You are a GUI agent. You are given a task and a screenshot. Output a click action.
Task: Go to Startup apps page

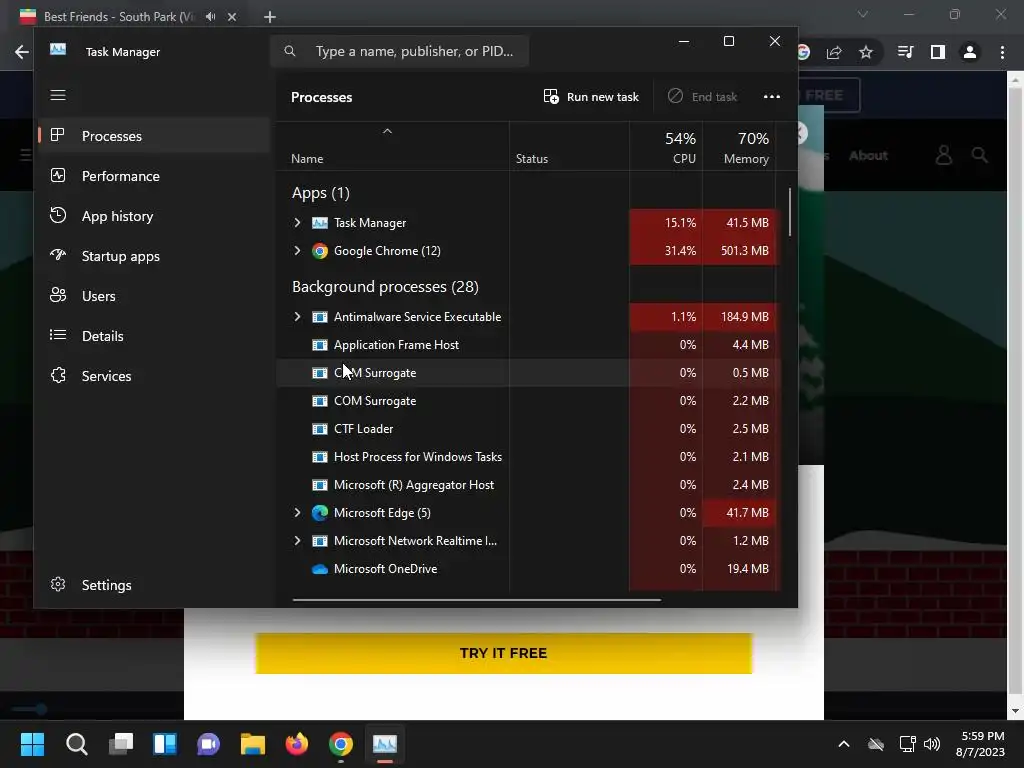tap(154, 256)
